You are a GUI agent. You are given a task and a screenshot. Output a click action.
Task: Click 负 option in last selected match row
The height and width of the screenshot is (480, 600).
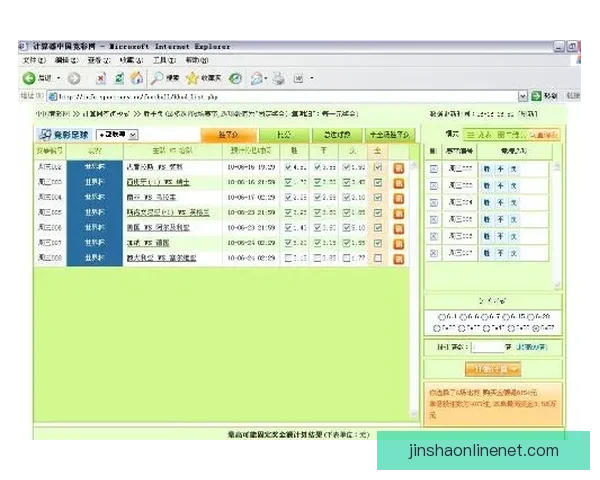point(514,253)
